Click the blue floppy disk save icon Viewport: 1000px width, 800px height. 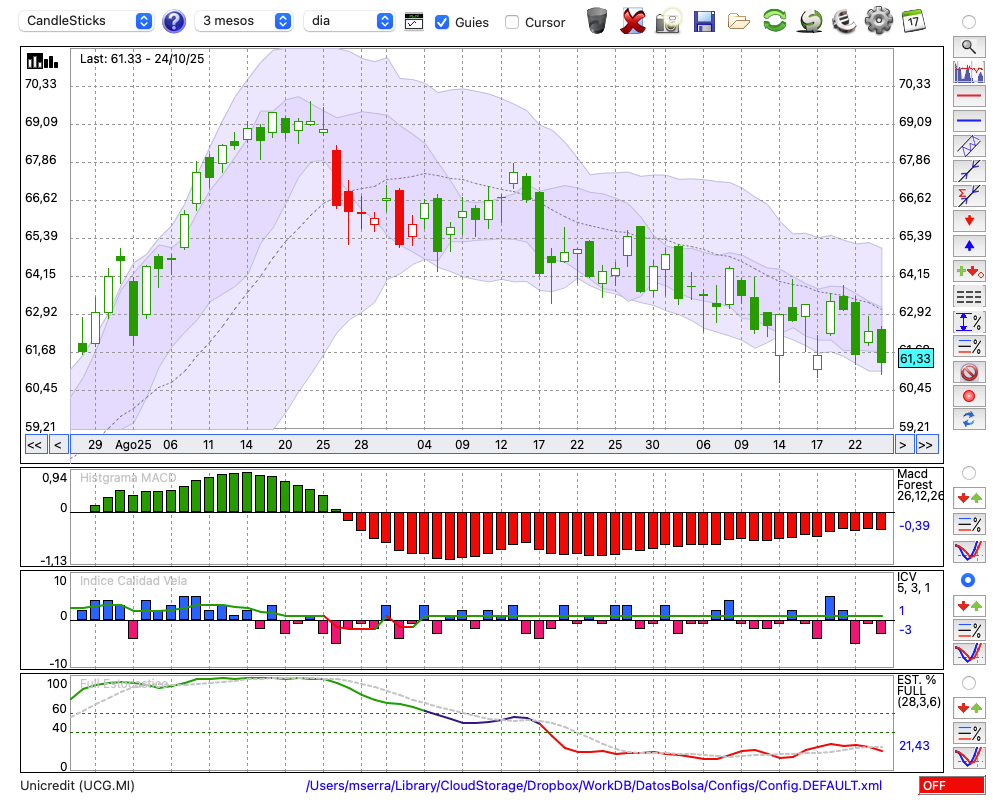tap(704, 22)
